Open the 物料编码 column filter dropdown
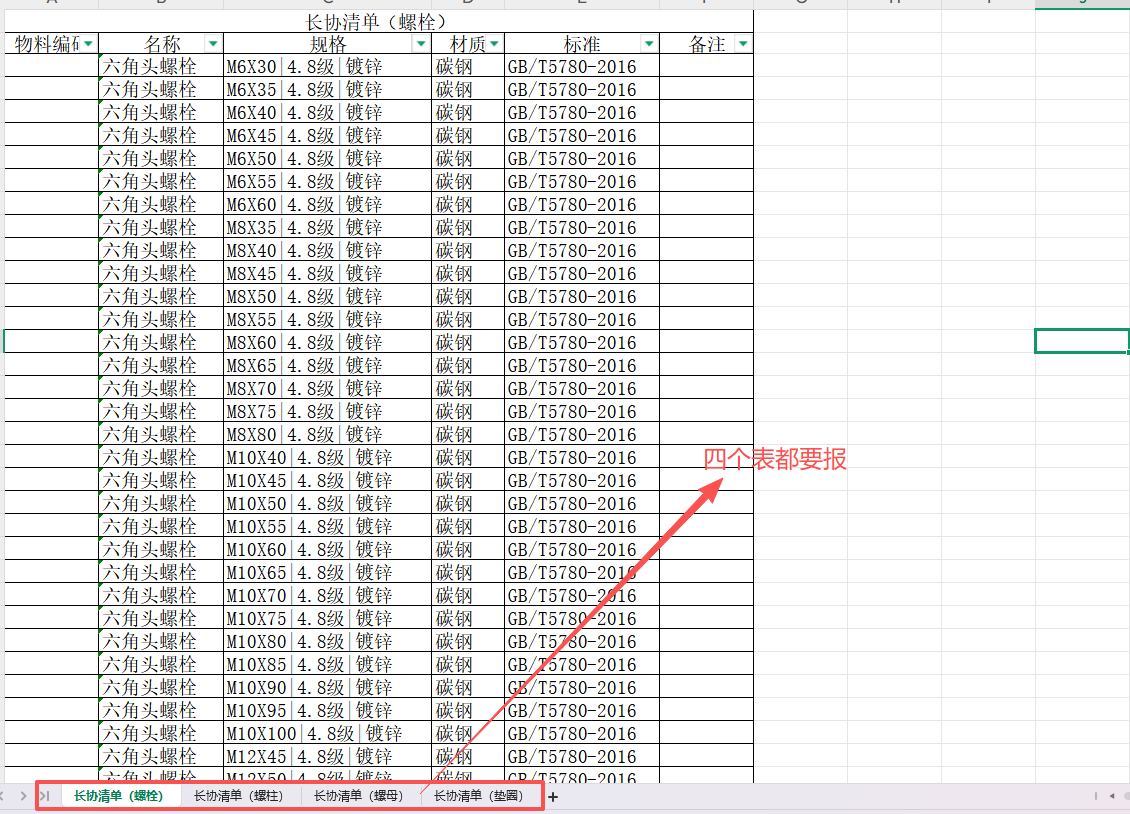 88,44
